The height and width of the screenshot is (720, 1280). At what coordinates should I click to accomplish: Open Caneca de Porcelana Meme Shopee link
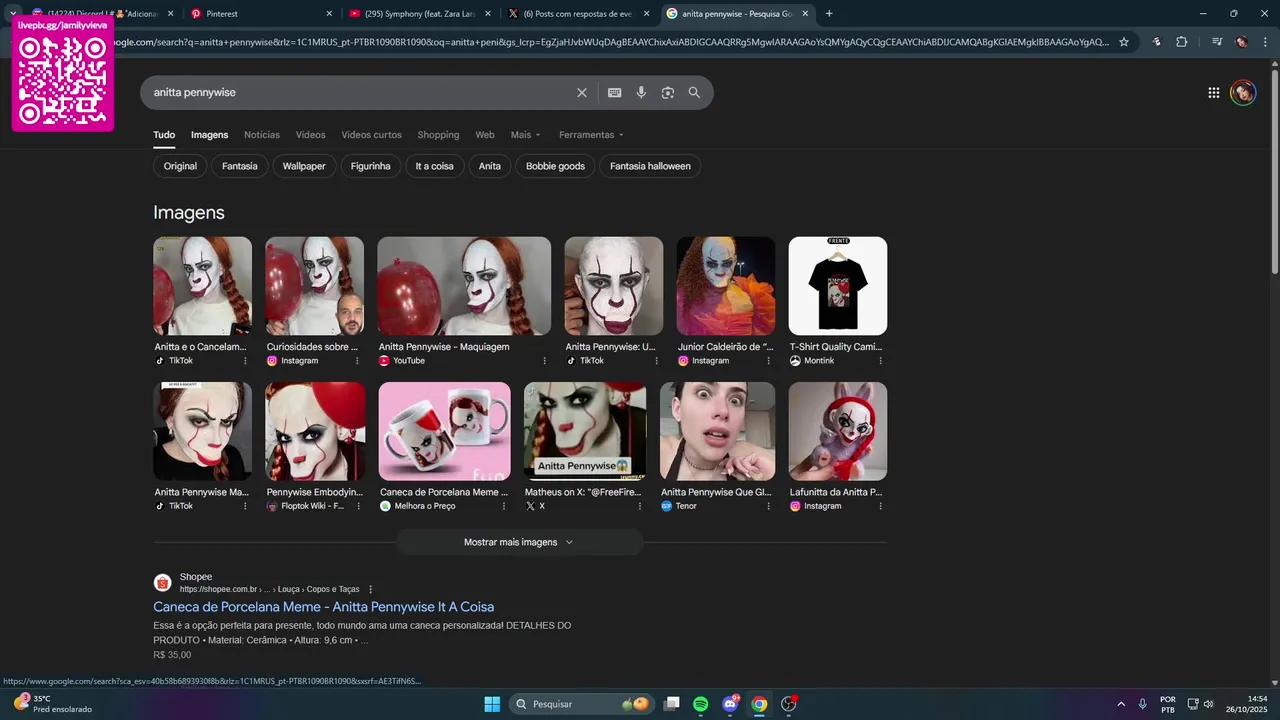323,607
